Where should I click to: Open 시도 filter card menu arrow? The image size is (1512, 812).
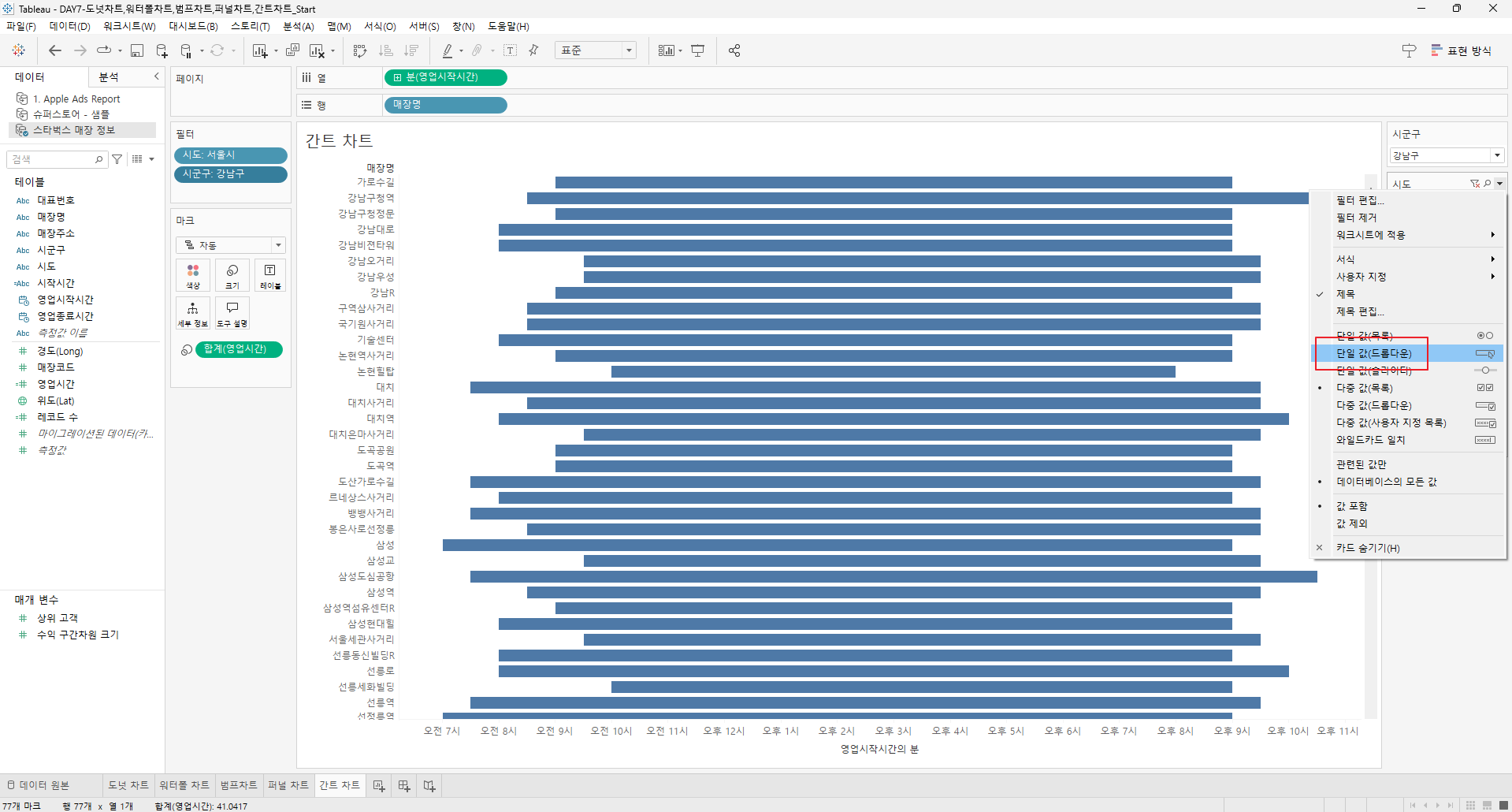[1499, 184]
